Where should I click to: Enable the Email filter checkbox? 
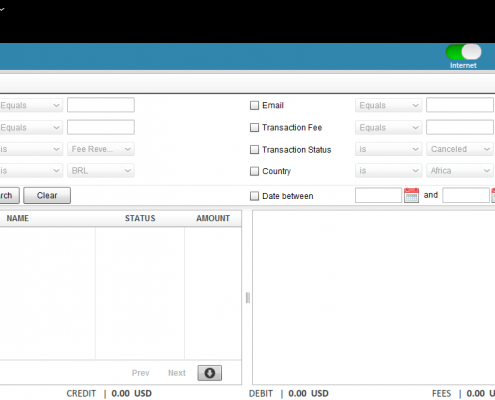pos(254,106)
